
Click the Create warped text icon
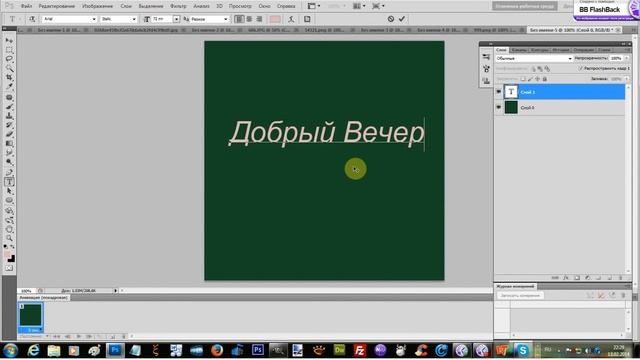click(x=291, y=19)
